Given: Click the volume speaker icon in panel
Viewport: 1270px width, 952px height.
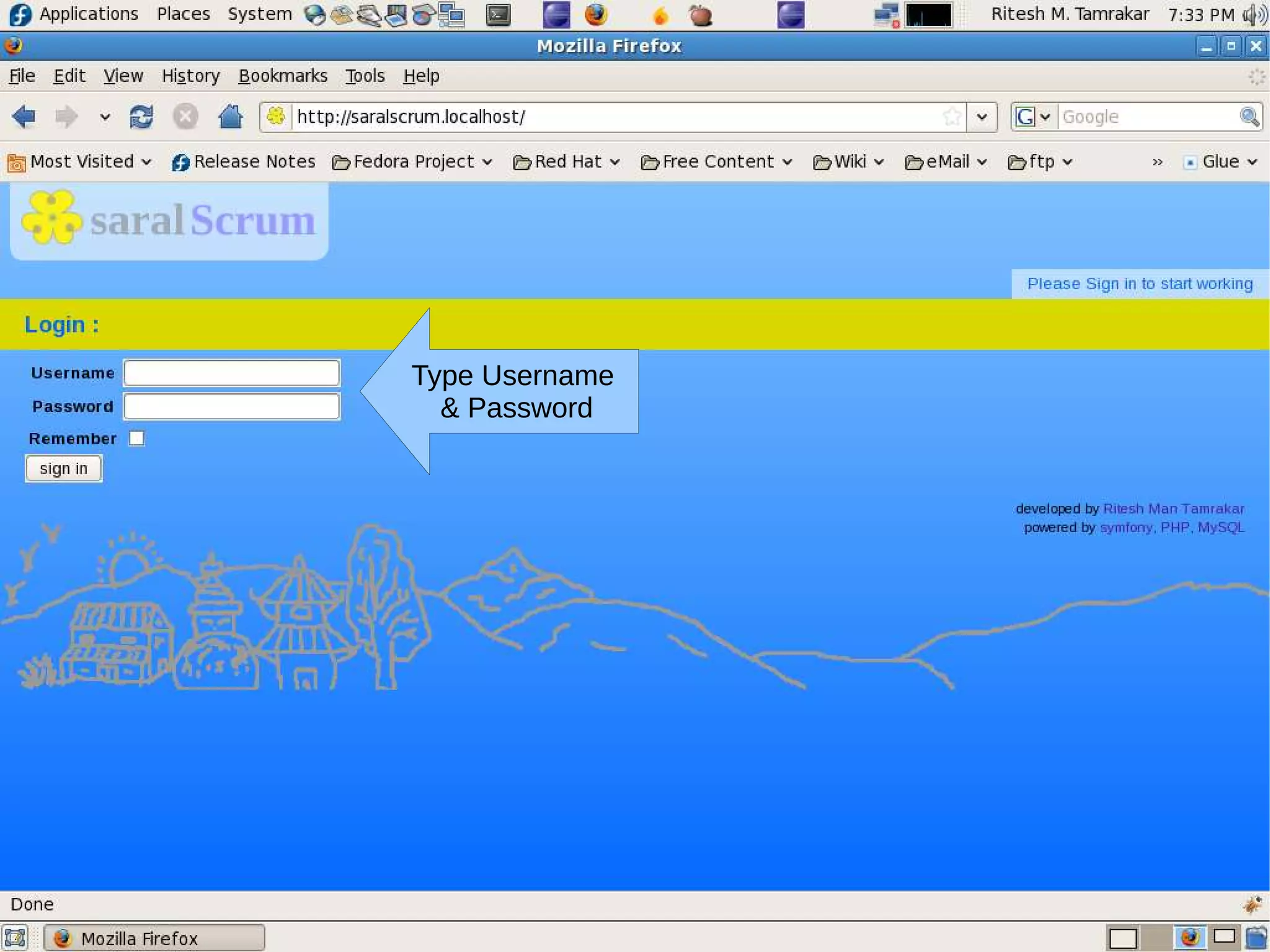Looking at the screenshot, I should 1254,15.
